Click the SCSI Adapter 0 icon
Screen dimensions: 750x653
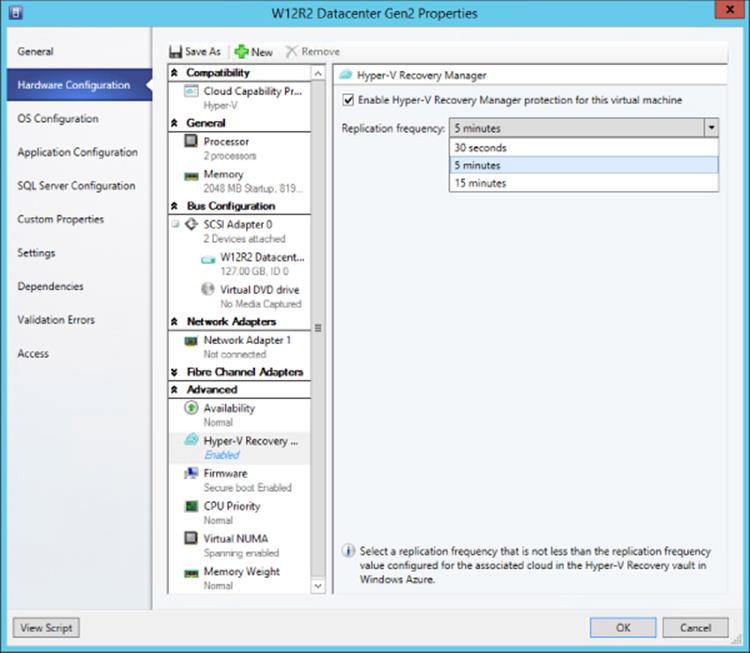[x=191, y=224]
